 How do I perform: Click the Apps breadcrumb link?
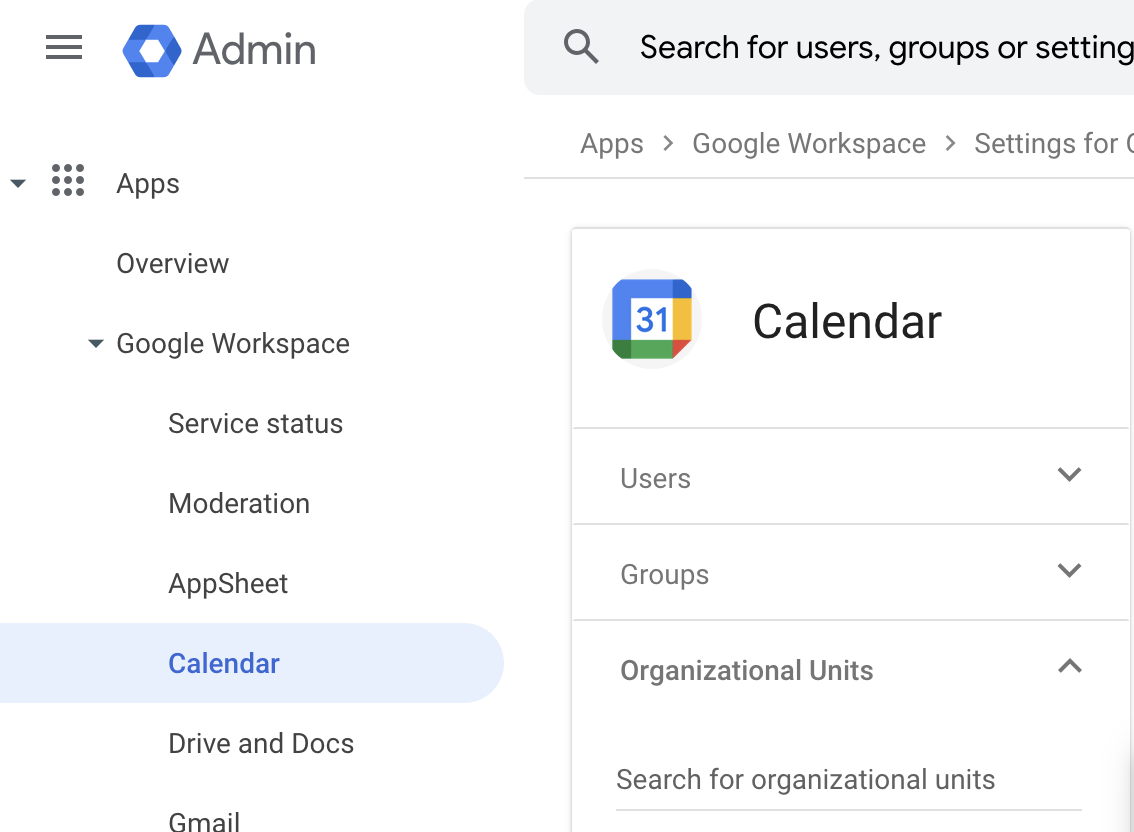click(x=612, y=144)
